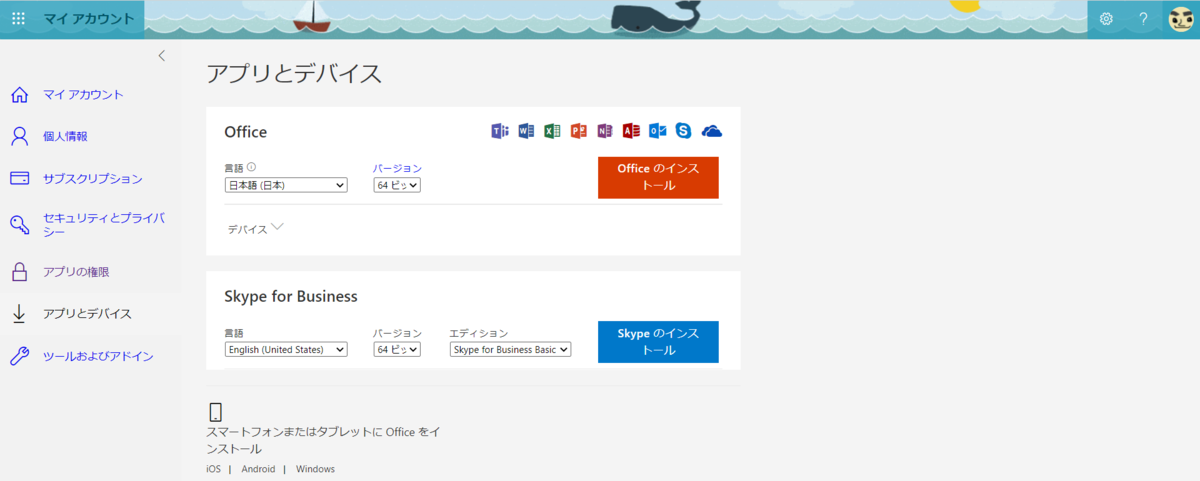The height and width of the screenshot is (481, 1200).
Task: Open ツールおよびアドイン in the sidebar
Action: (98, 356)
